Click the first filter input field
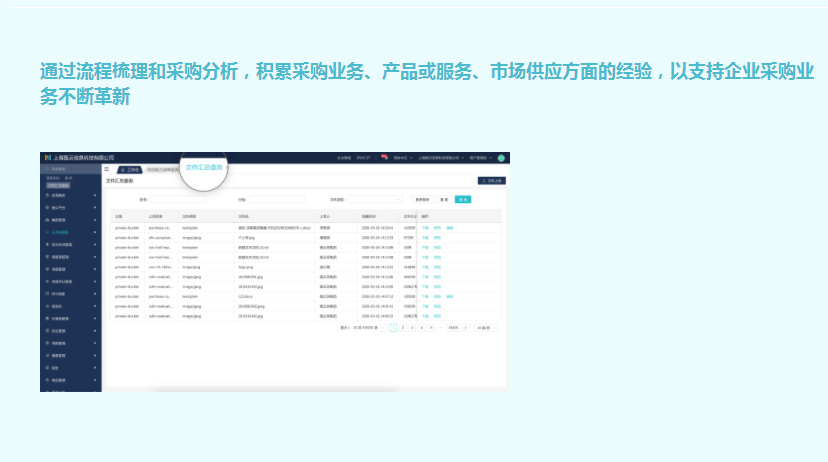Image resolution: width=828 pixels, height=462 pixels. coord(177,200)
